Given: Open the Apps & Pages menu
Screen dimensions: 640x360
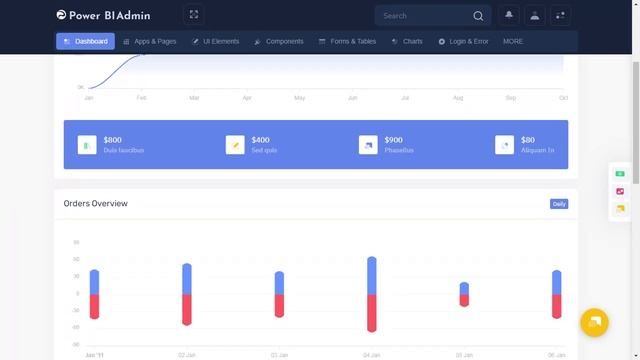Looking at the screenshot, I should 150,41.
